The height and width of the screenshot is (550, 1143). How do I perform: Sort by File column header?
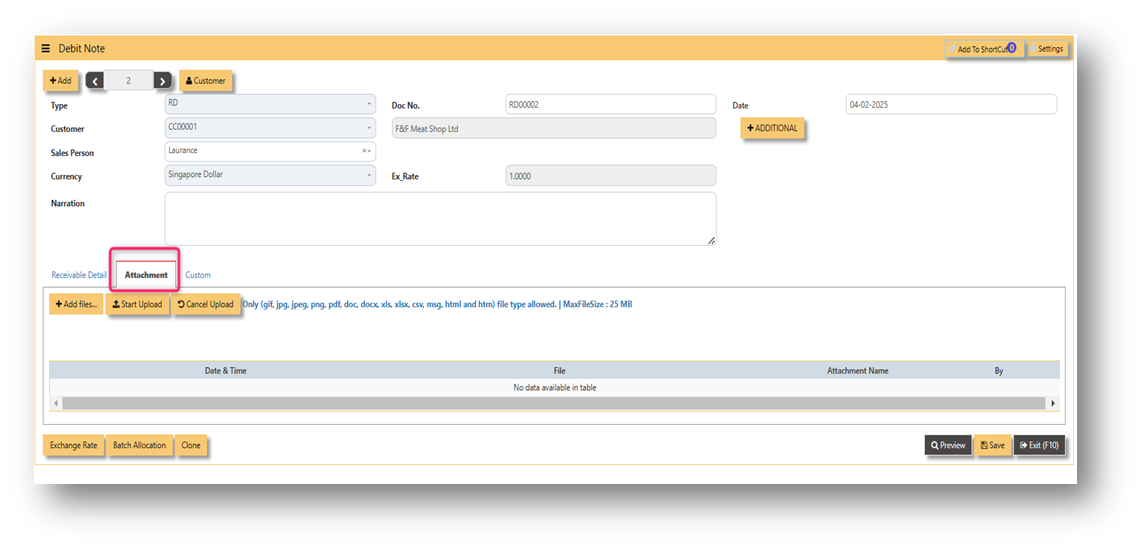[559, 371]
